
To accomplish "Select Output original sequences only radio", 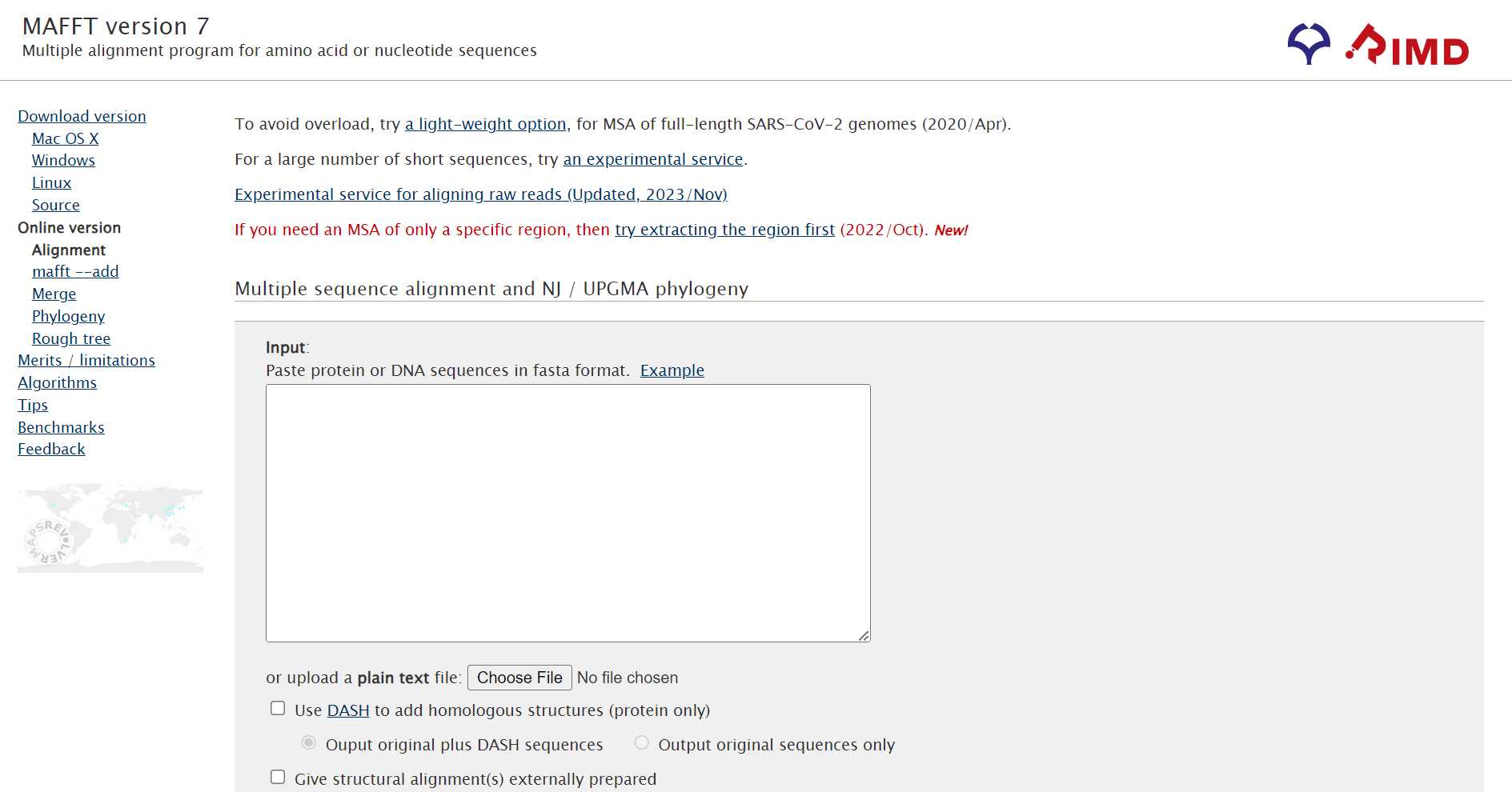I will (x=642, y=742).
